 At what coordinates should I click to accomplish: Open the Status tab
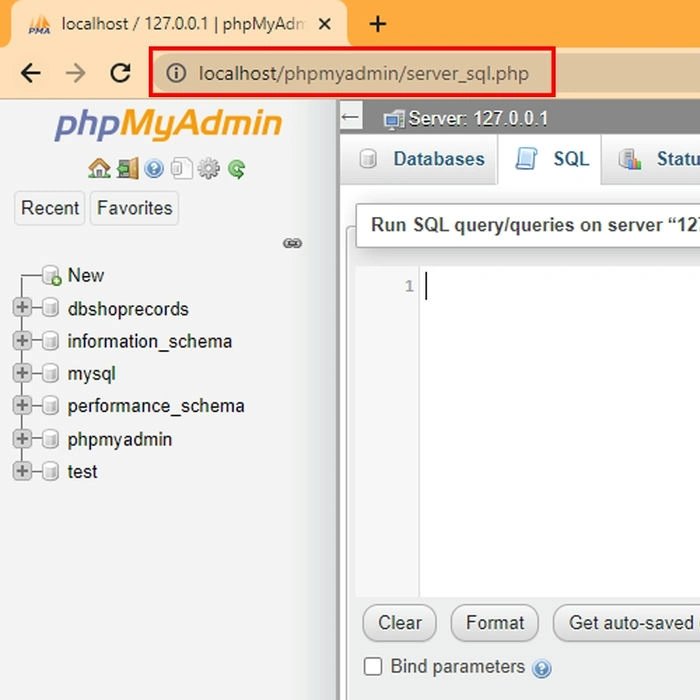tap(651, 159)
